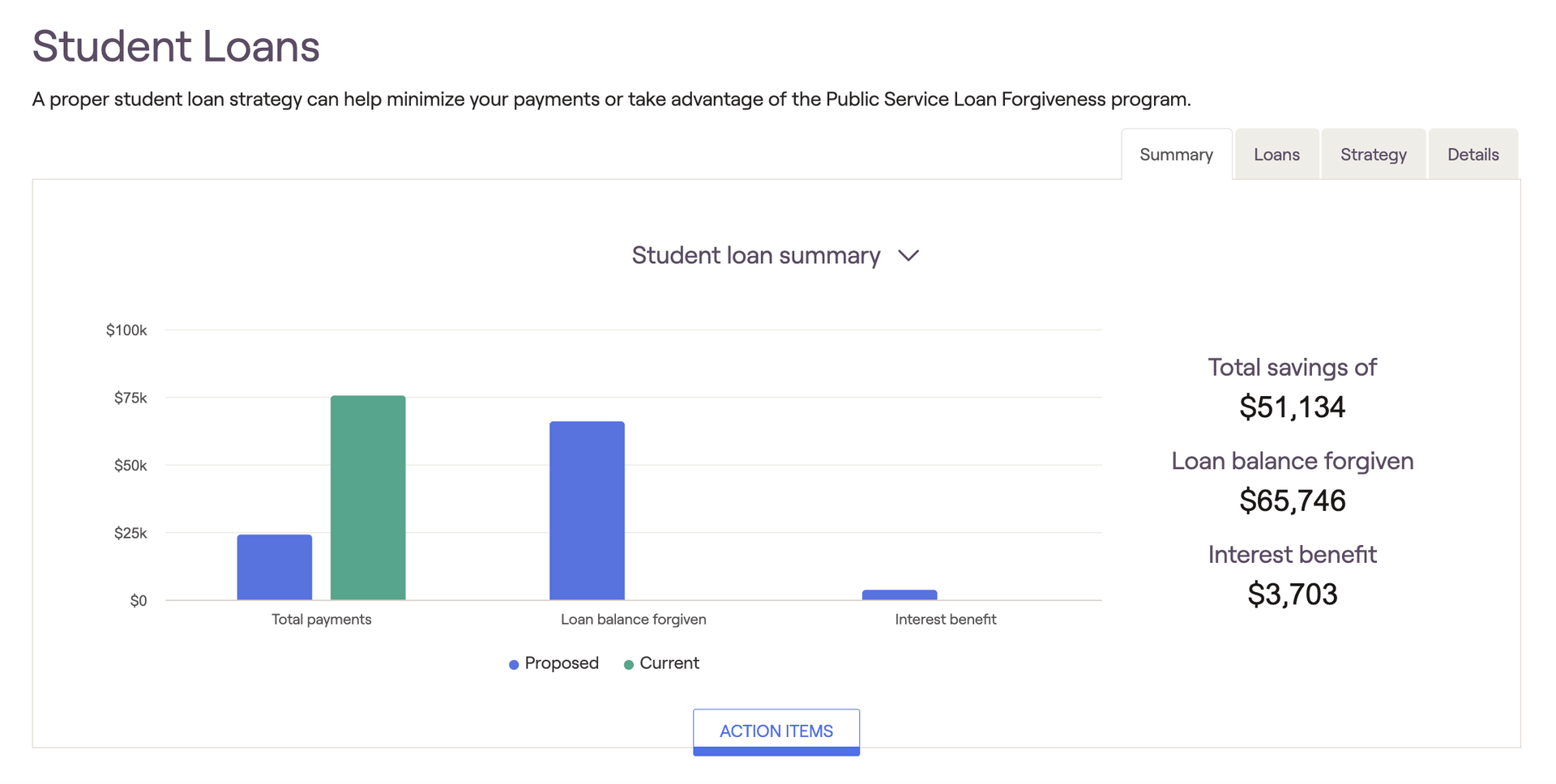Open the Strategy tab
This screenshot has width=1556, height=784.
1373,155
